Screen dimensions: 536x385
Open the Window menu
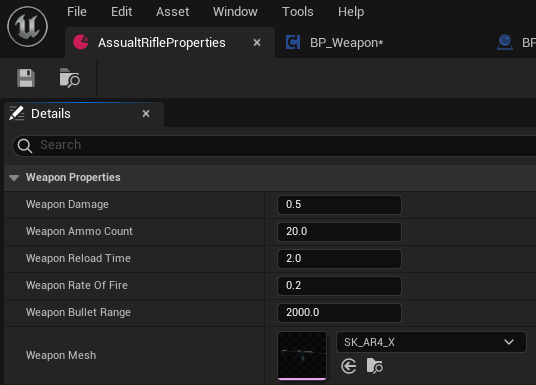point(235,12)
